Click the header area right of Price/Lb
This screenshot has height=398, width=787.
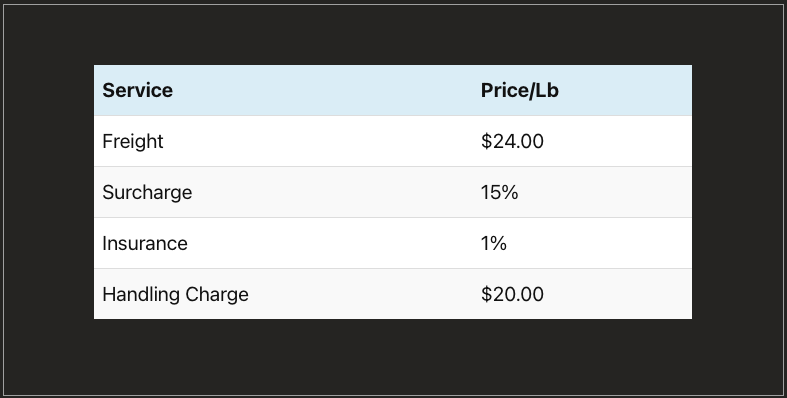[625, 90]
